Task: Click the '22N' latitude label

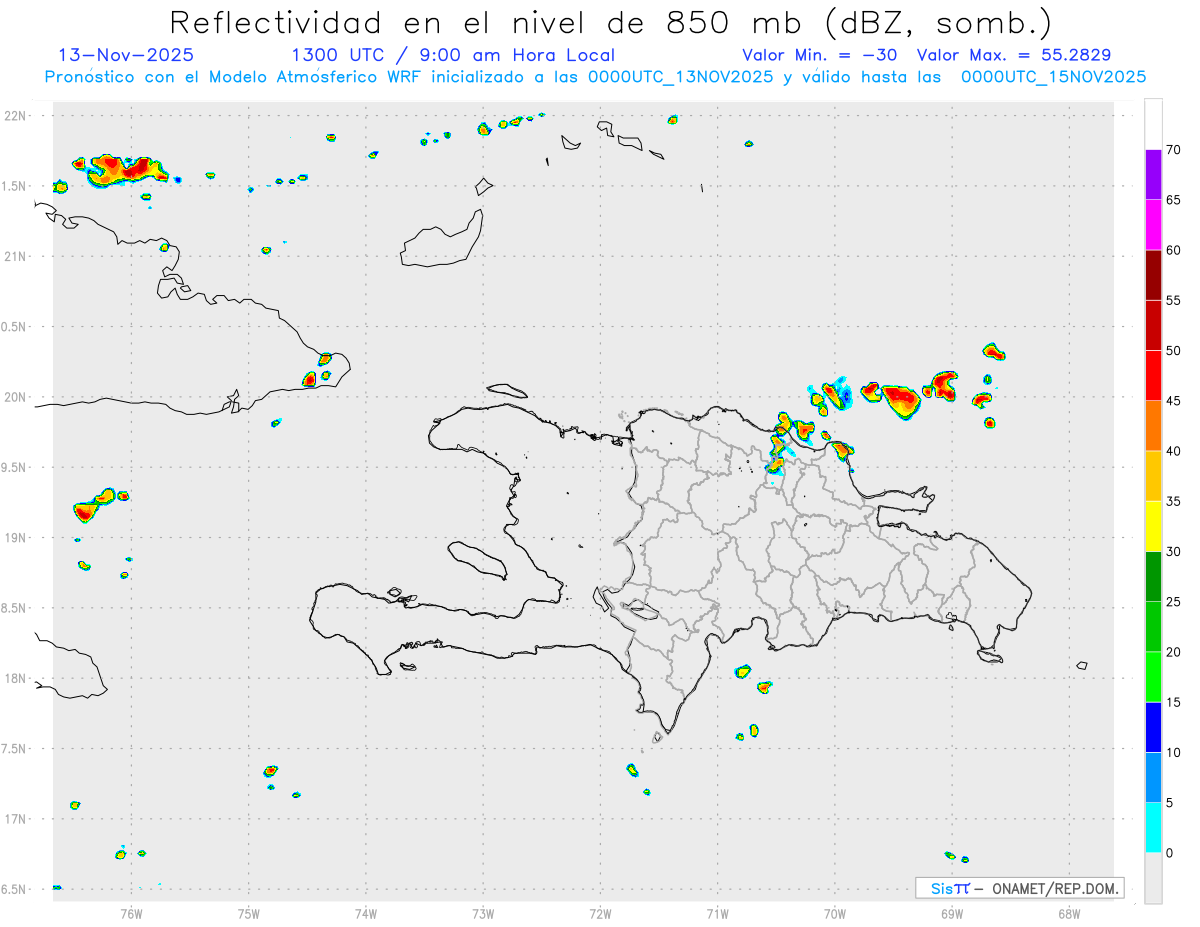Action: [x=17, y=116]
